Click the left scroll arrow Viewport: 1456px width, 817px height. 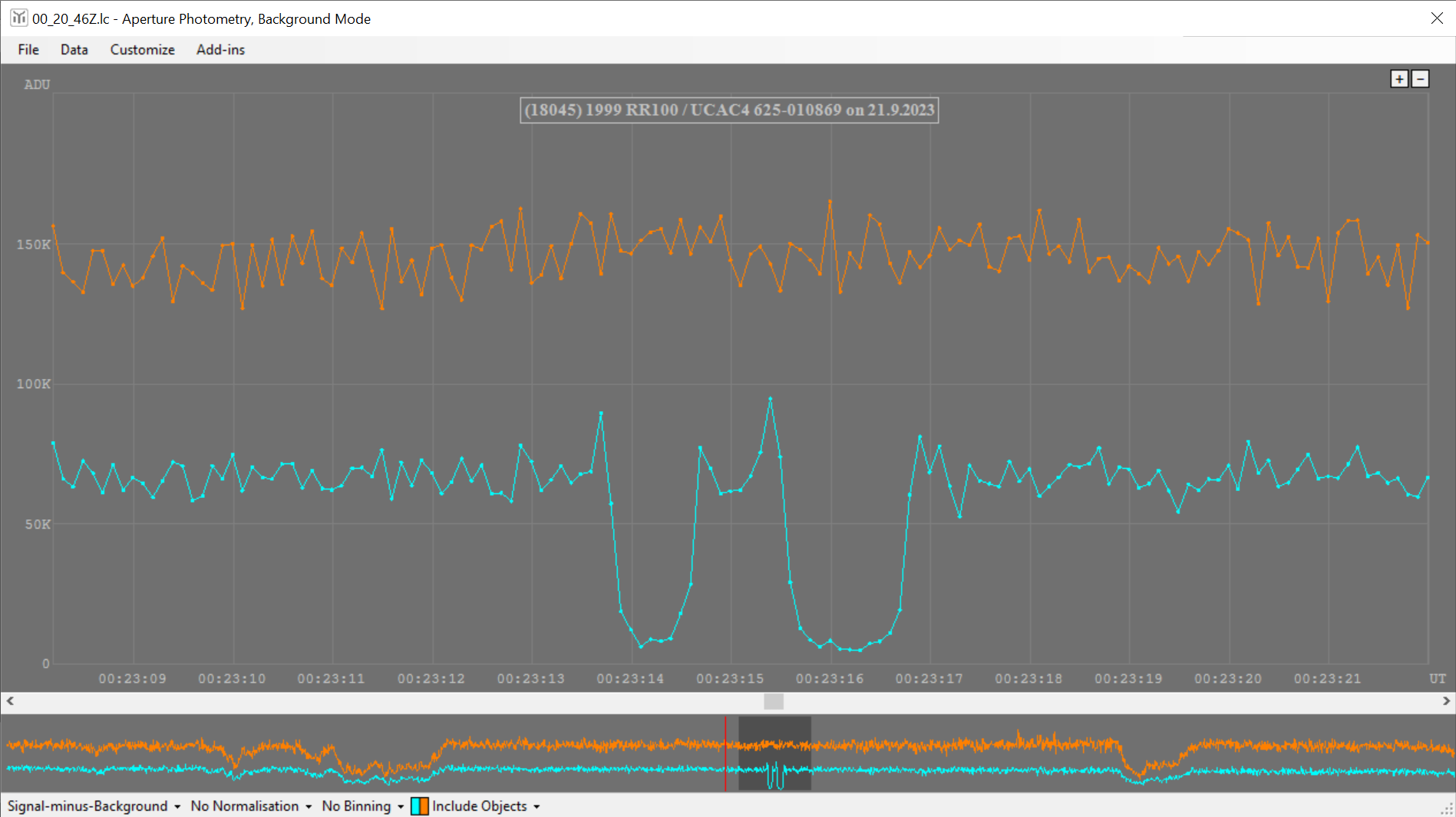coord(10,701)
